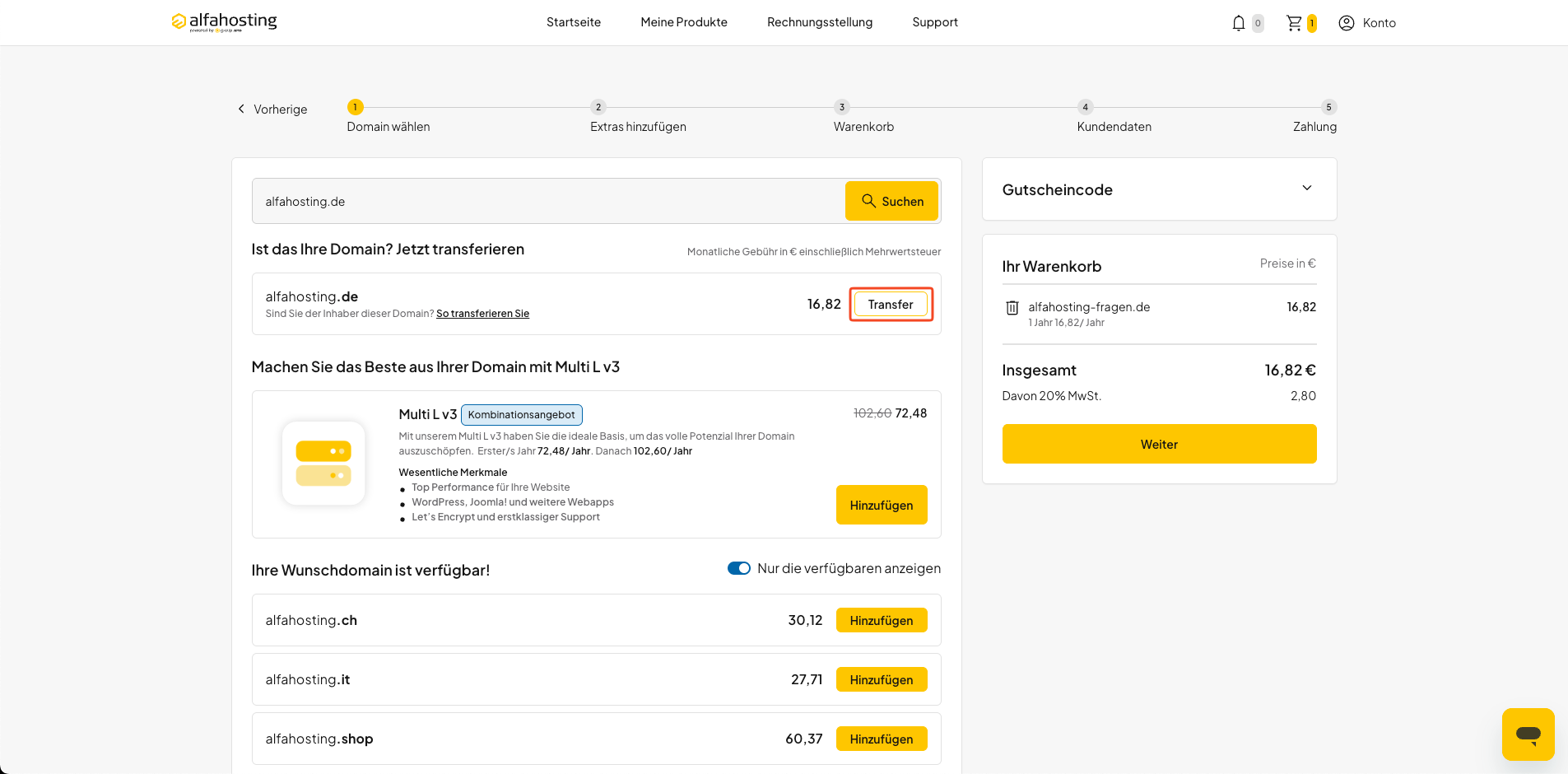1568x774 pixels.
Task: Click the Suchen button
Action: [891, 201]
